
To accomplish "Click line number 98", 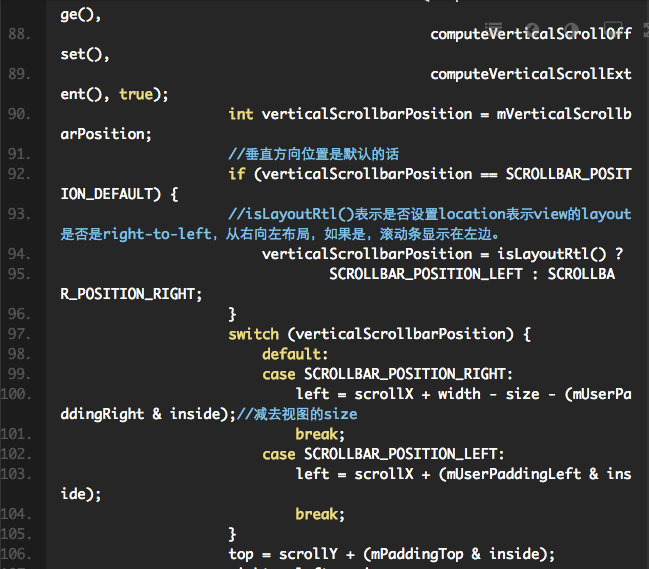I will tap(19, 354).
